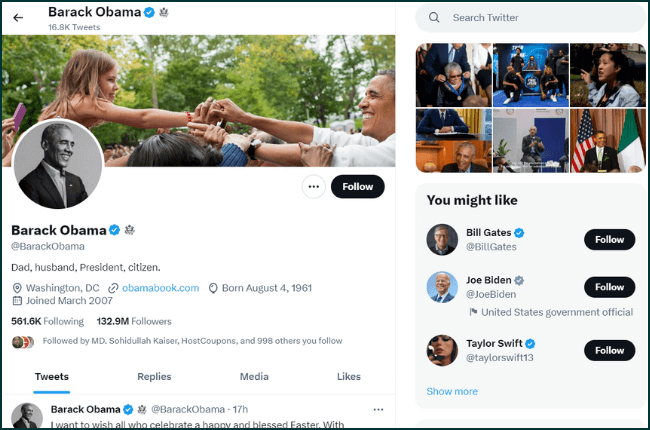
Task: Click the back arrow icon
Action: [18, 17]
